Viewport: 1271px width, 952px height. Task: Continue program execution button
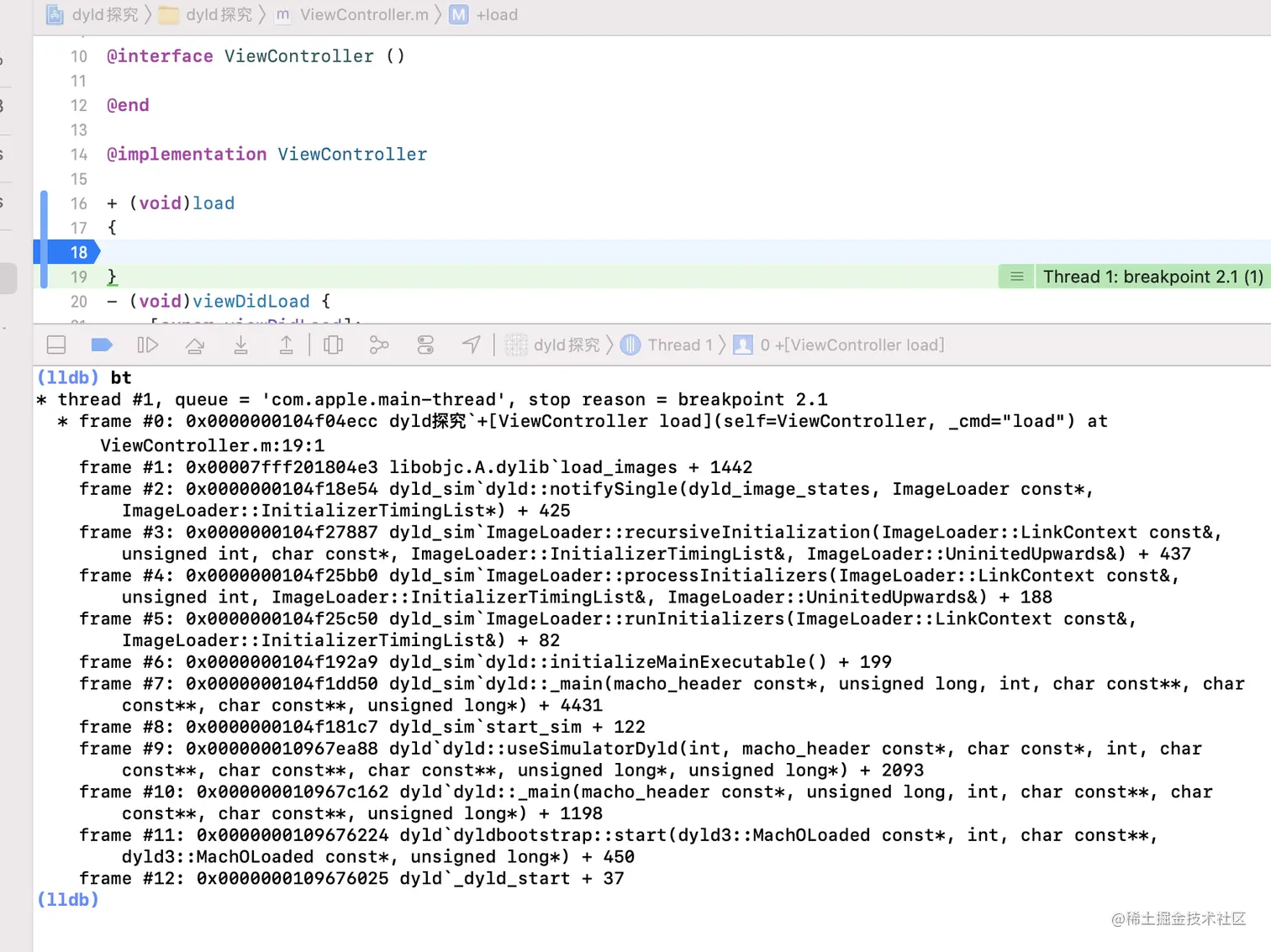pos(147,345)
